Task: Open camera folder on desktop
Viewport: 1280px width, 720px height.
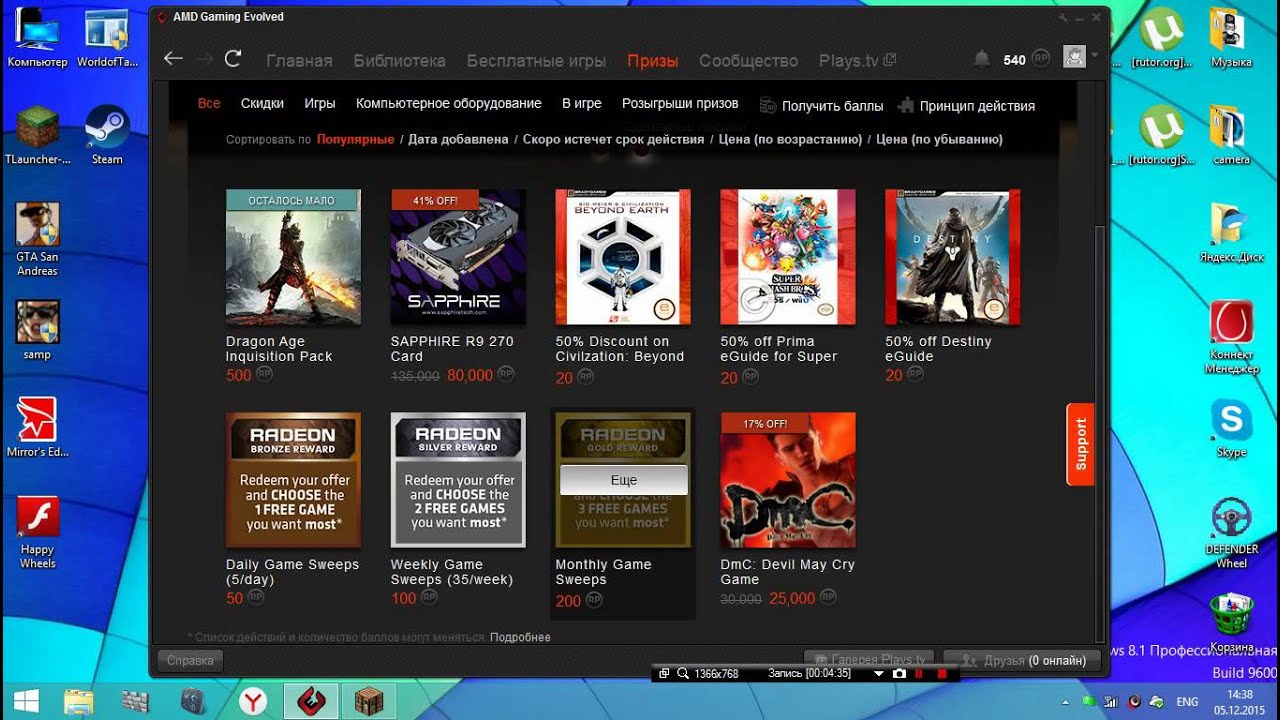Action: point(1231,135)
